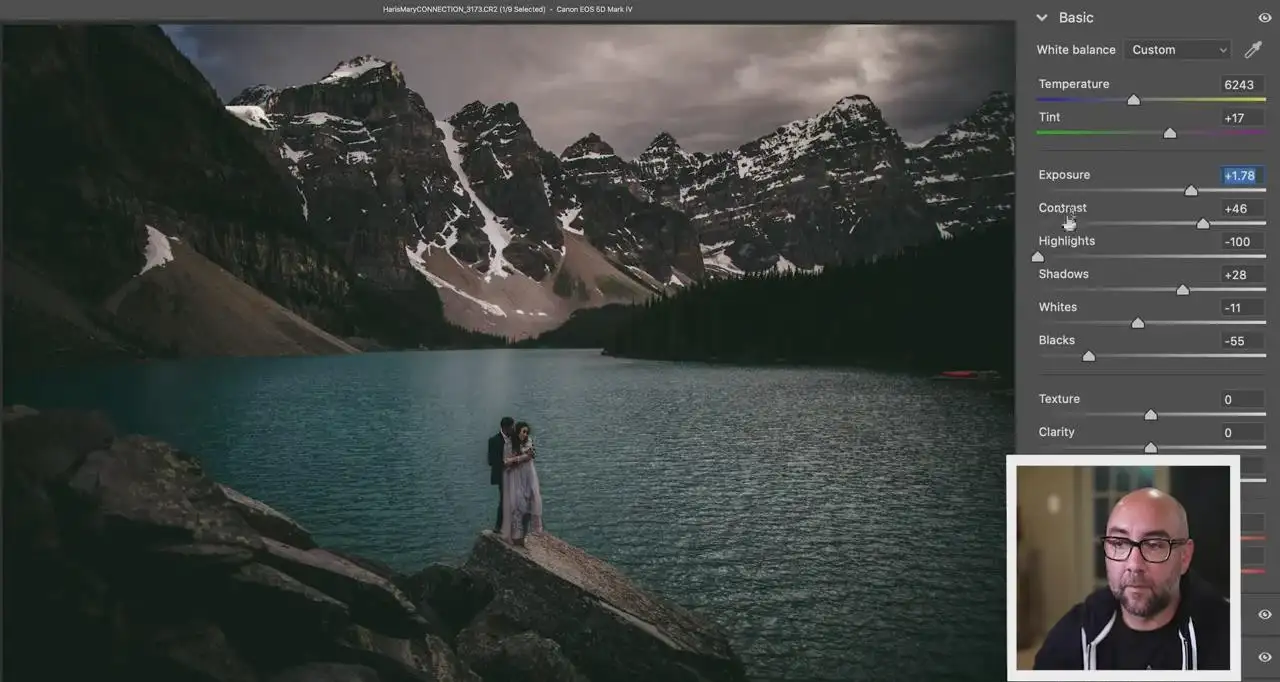Select the Exposure value field +1.78

tap(1243, 176)
